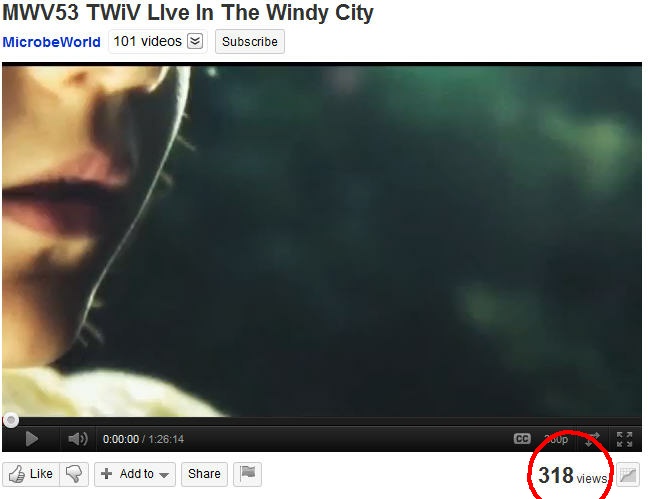Subscribe to the MicrobeWorld channel
648x499 pixels.
250,41
